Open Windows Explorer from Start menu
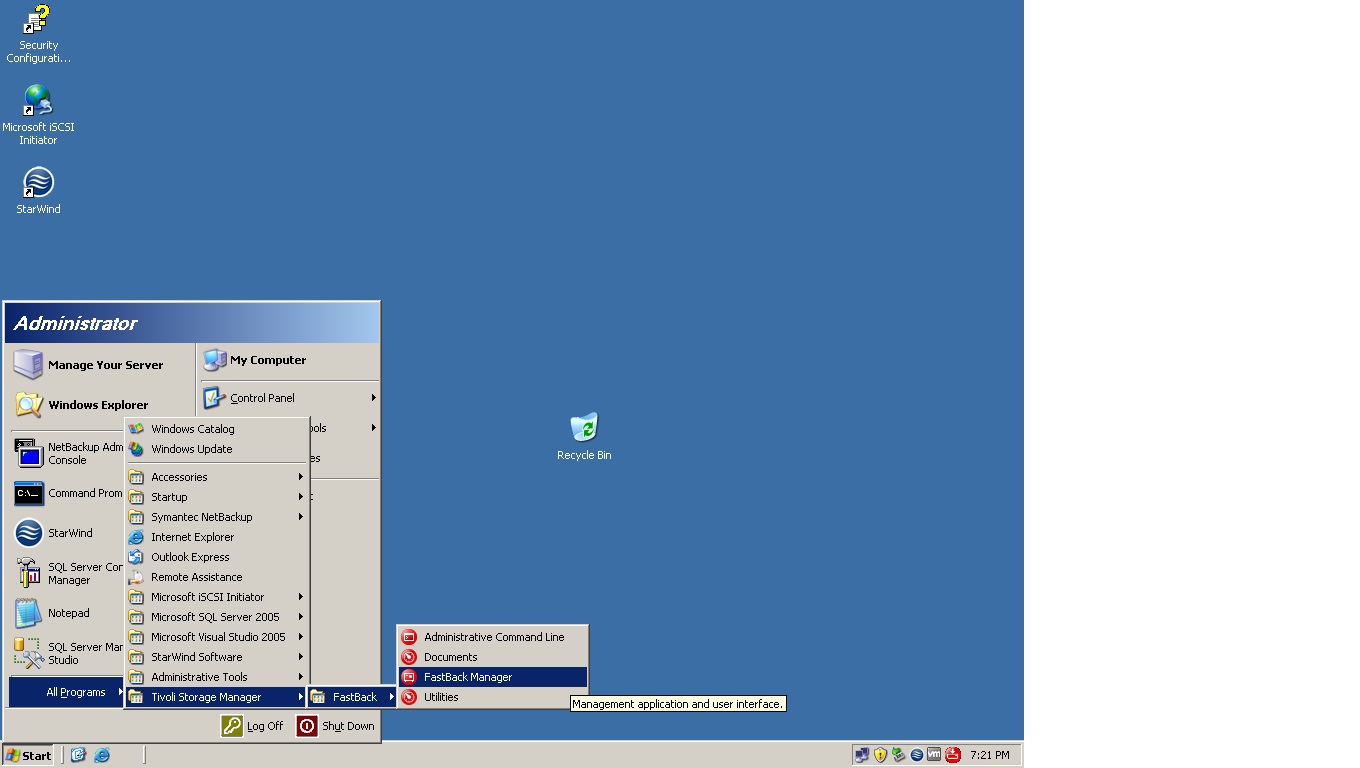The width and height of the screenshot is (1360, 768). click(100, 405)
